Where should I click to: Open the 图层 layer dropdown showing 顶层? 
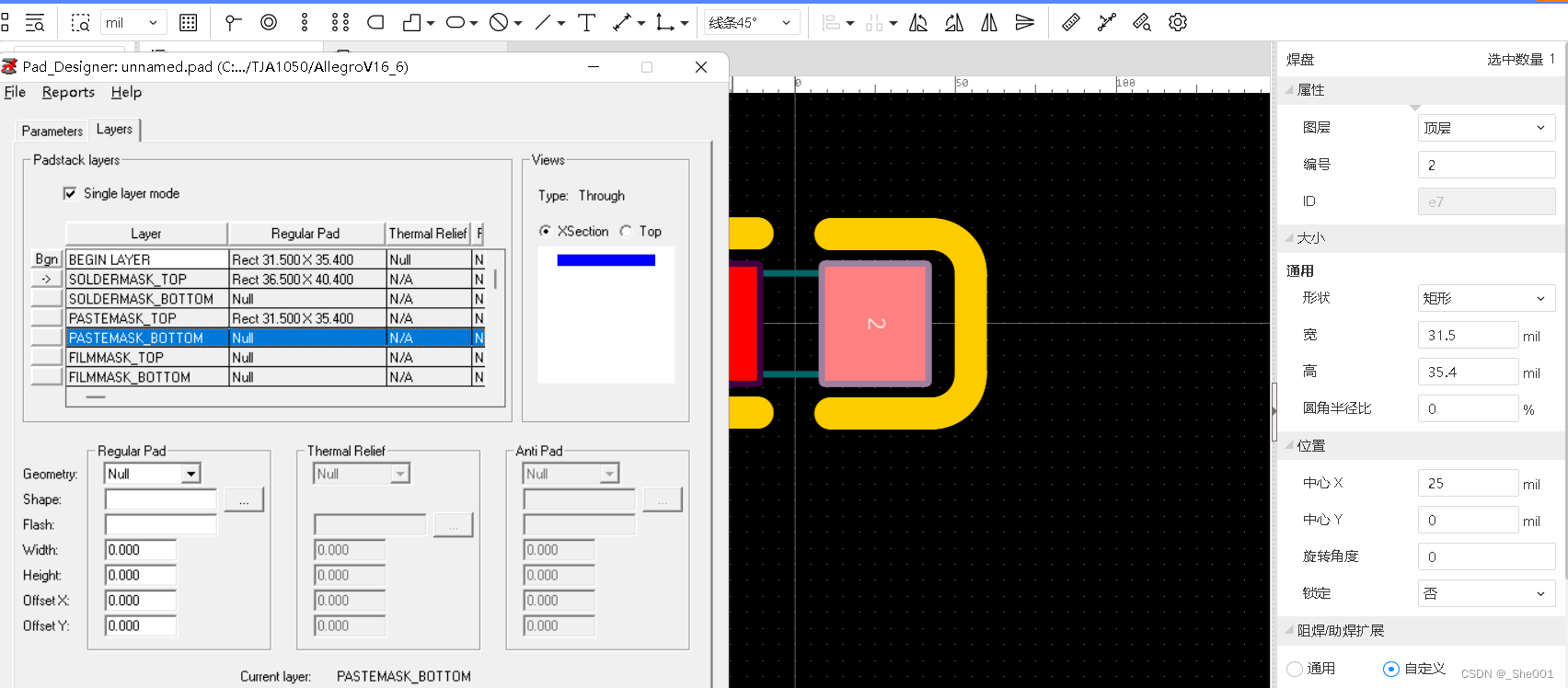[1486, 128]
